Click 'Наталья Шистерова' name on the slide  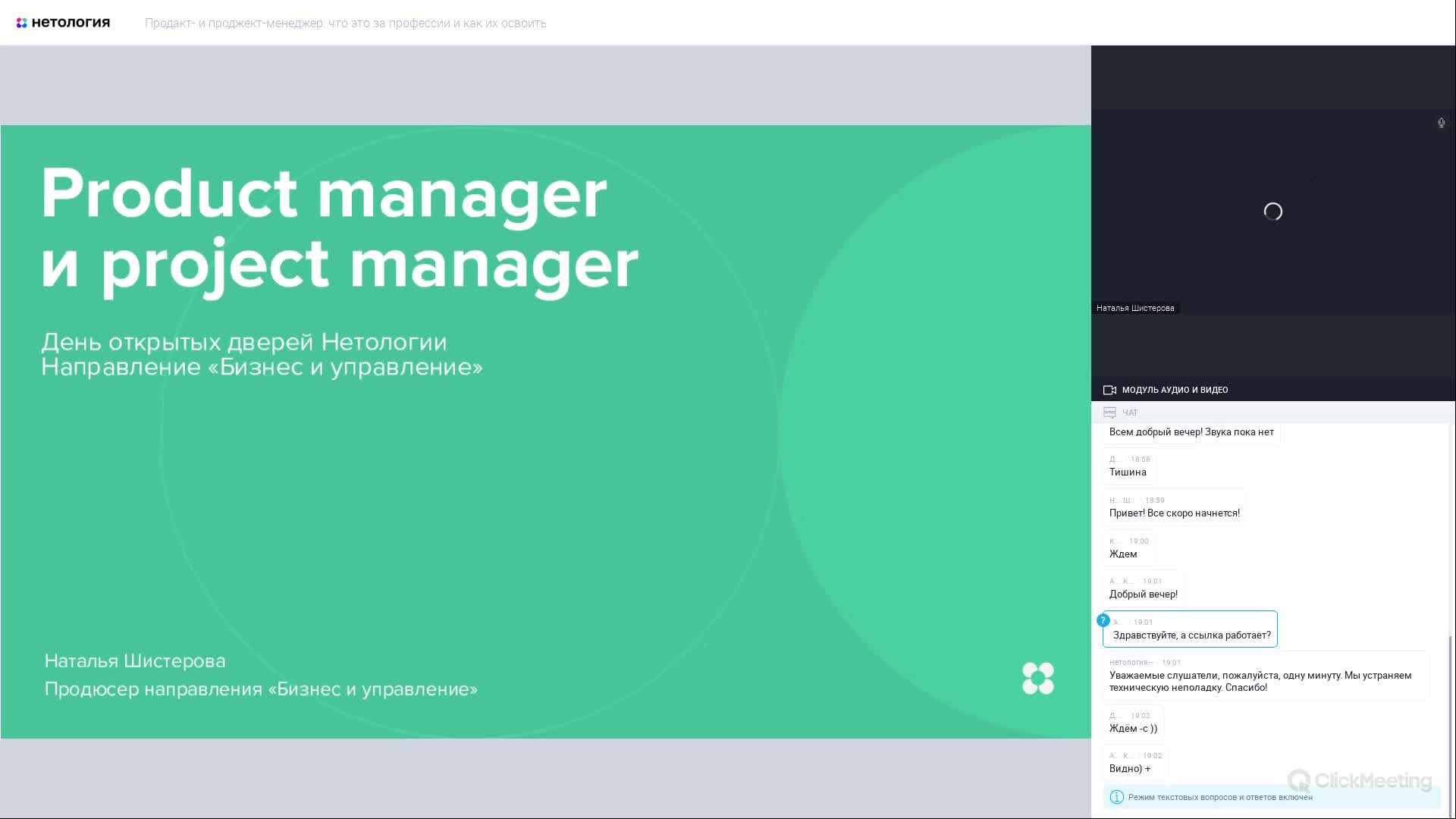coord(135,661)
